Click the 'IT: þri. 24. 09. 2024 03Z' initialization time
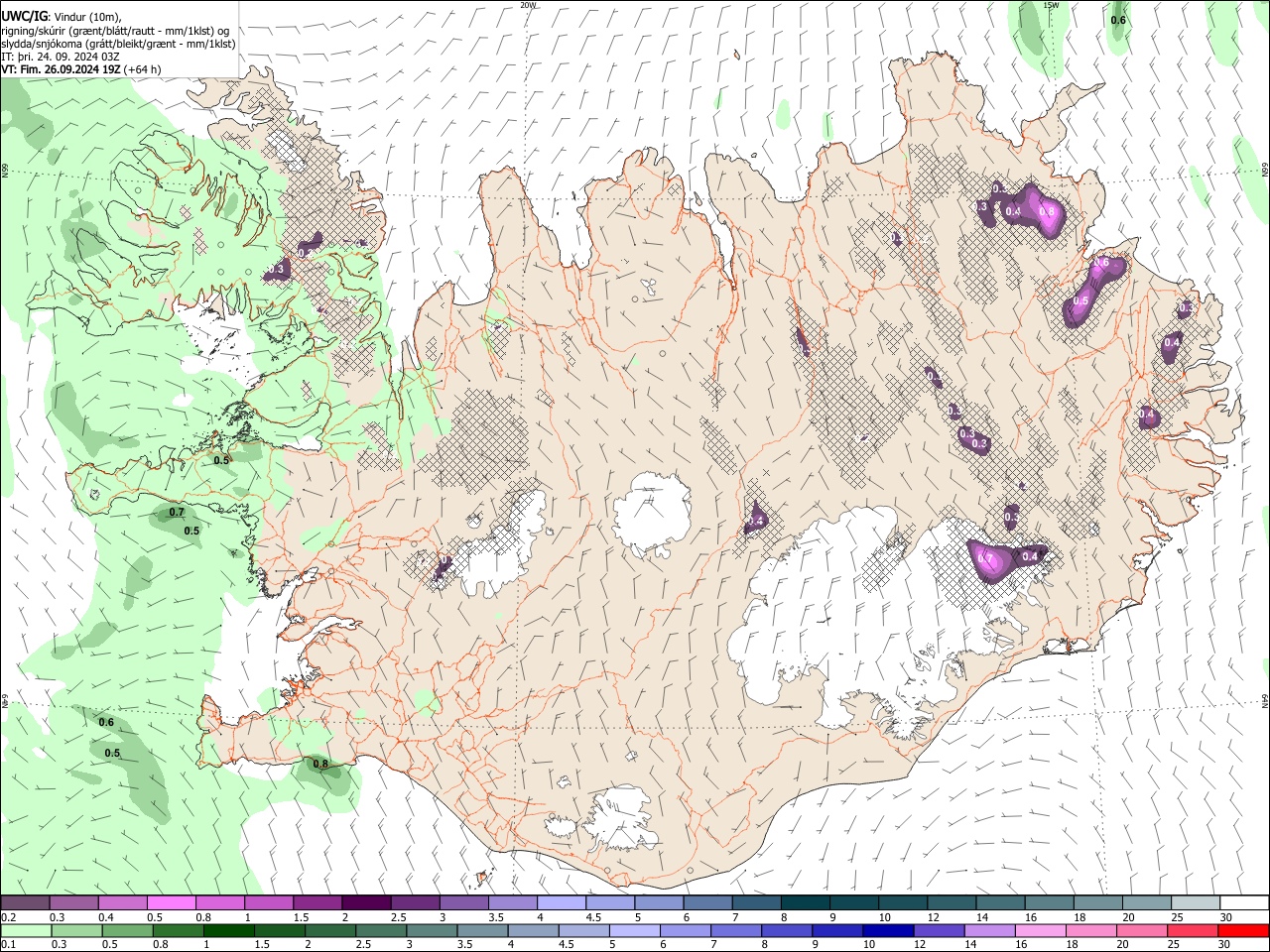 pos(61,57)
